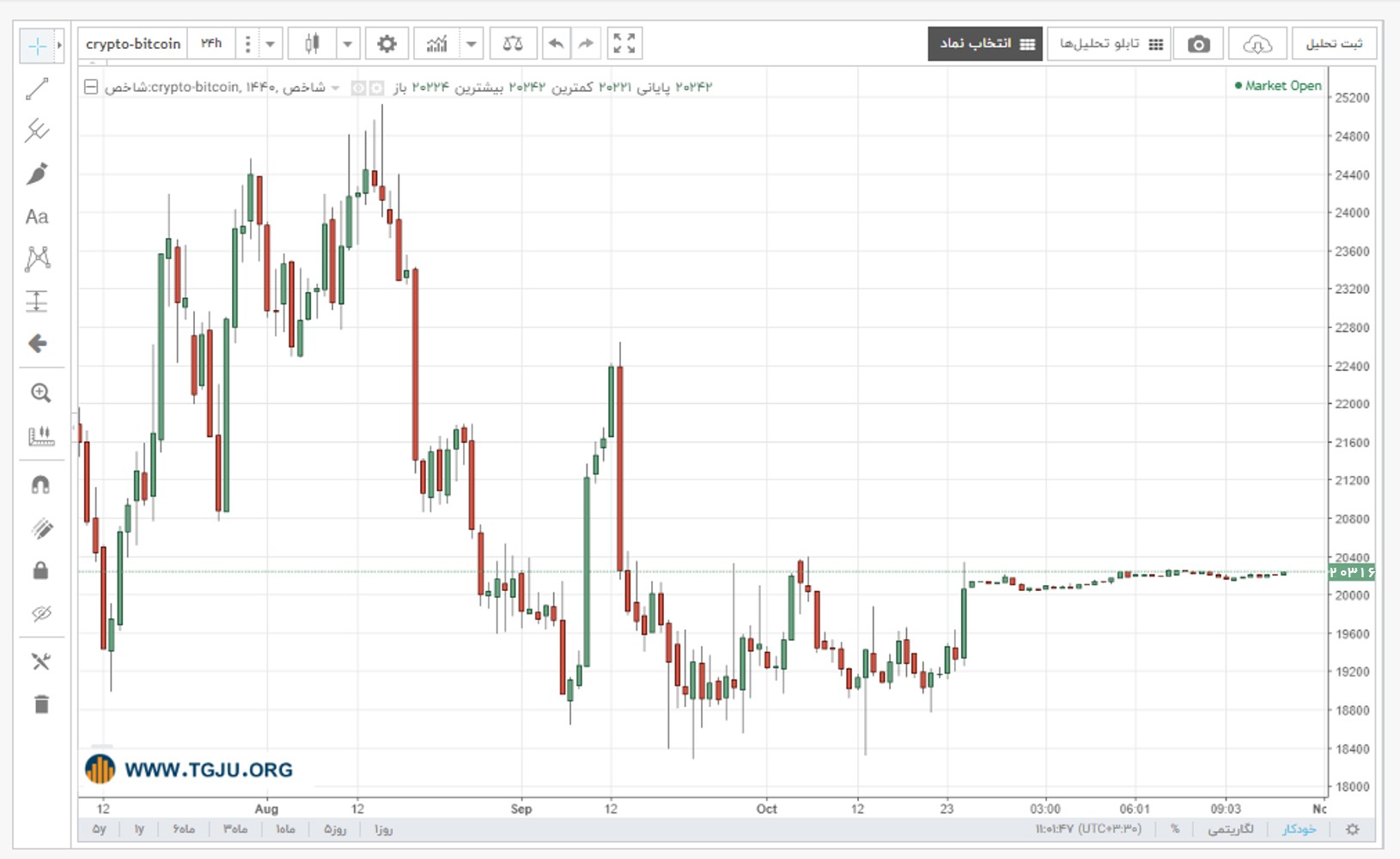Click the Aug date axis label
The width and height of the screenshot is (1400, 859).
pyautogui.click(x=266, y=809)
